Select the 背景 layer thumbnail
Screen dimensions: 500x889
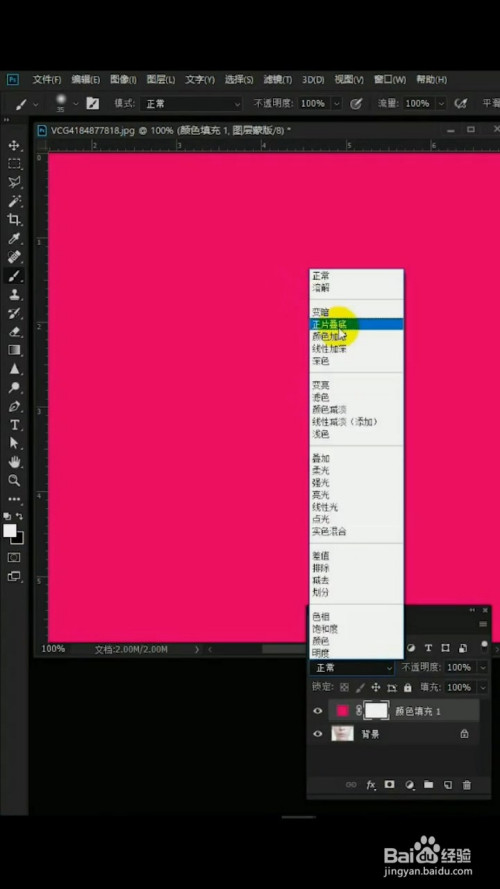click(x=342, y=734)
